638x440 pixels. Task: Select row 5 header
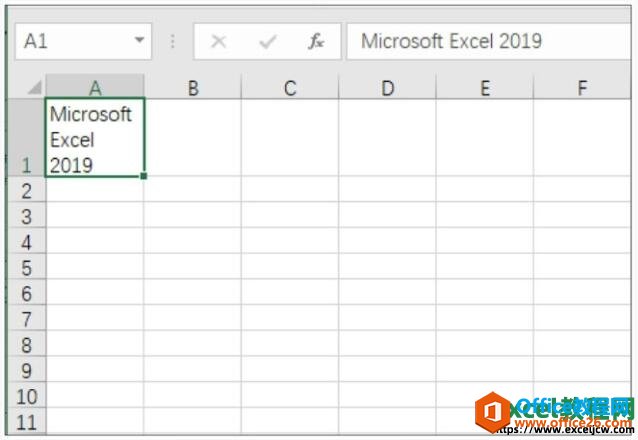click(26, 266)
